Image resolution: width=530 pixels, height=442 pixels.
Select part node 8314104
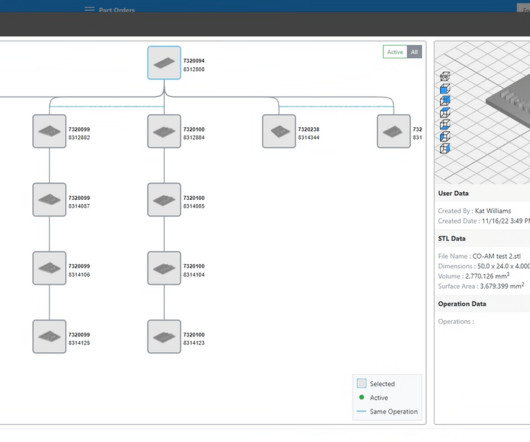164,268
